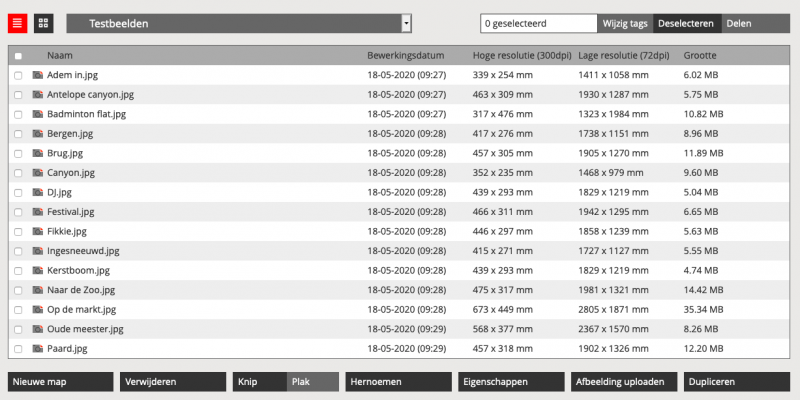Click the Wijzig tags button
This screenshot has width=800, height=400.
[625, 23]
